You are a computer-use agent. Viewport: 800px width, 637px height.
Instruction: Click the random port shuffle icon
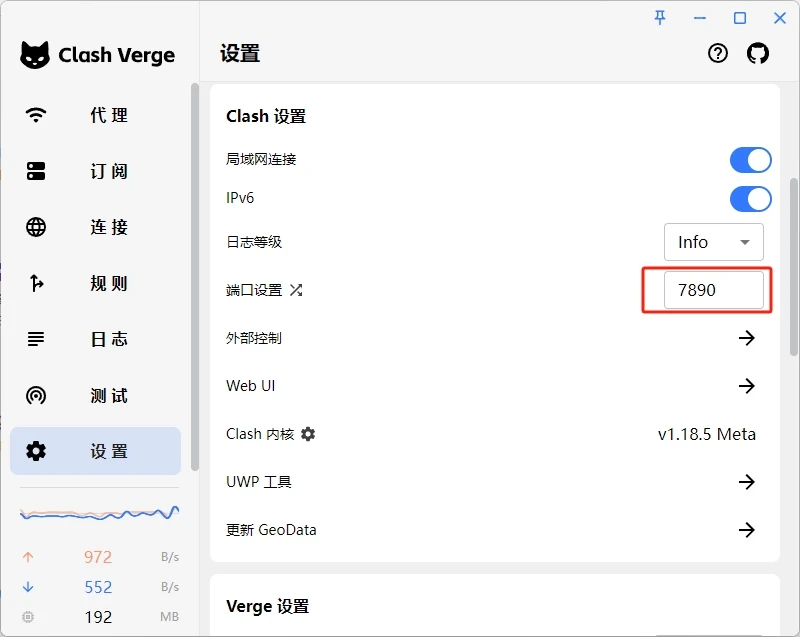point(296,290)
